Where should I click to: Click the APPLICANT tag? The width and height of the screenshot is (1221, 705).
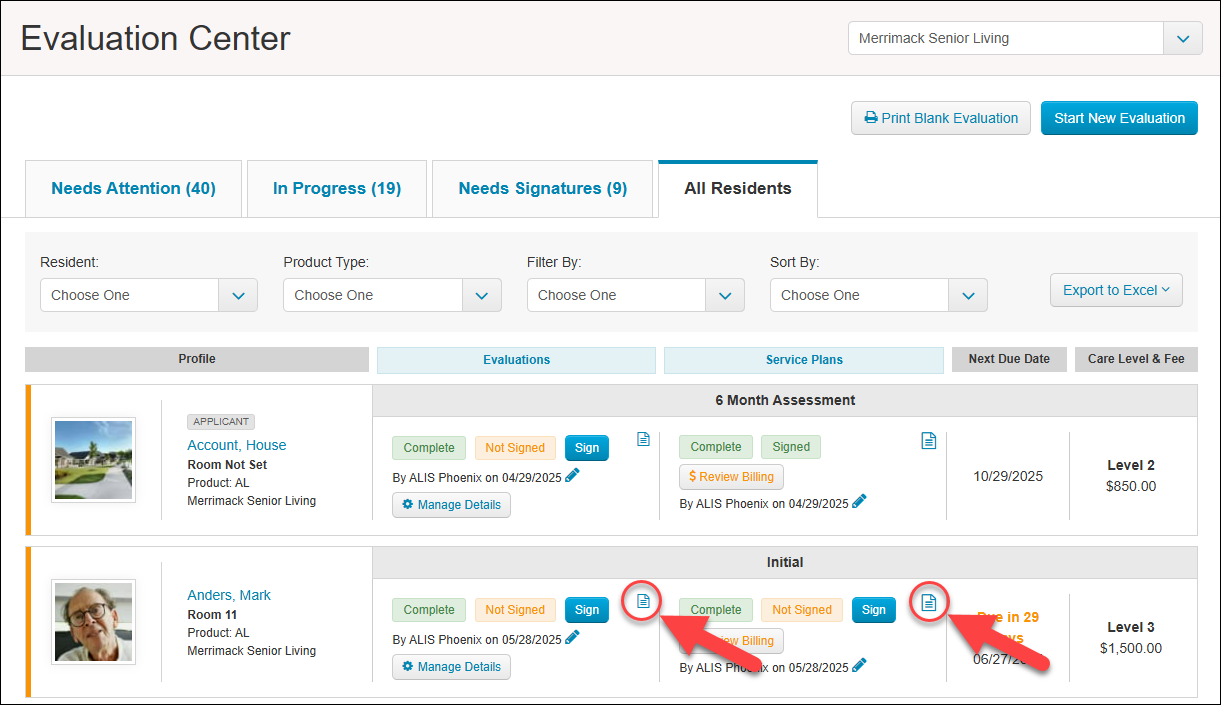point(221,422)
